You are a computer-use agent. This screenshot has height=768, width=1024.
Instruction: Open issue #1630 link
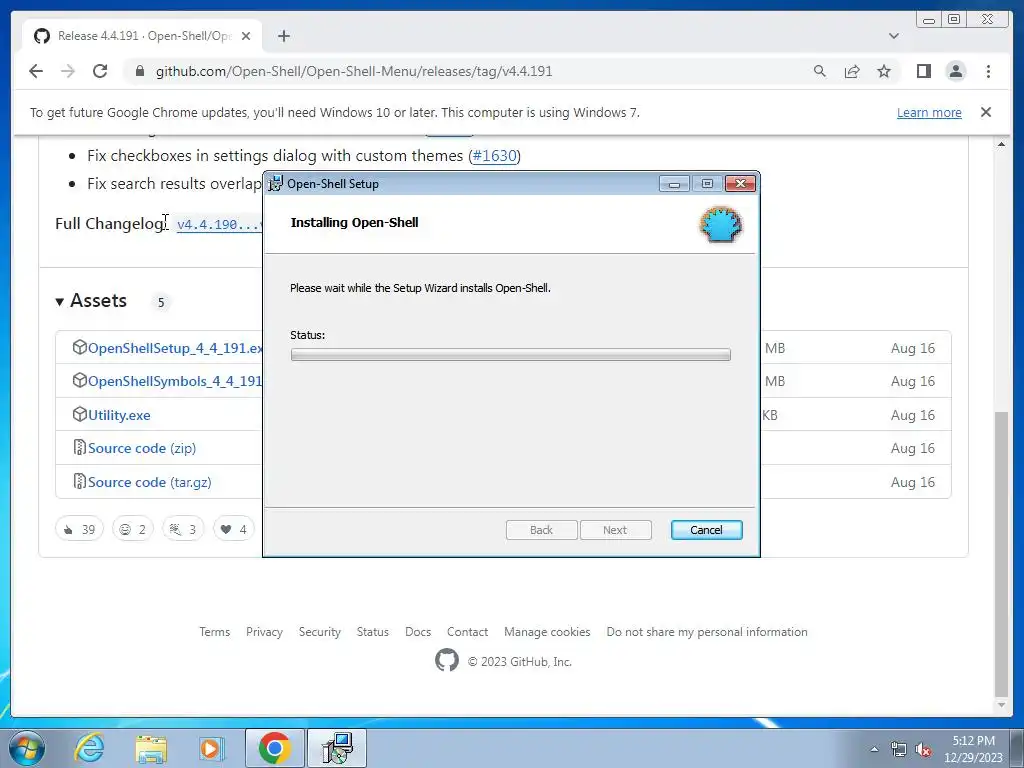tap(494, 155)
